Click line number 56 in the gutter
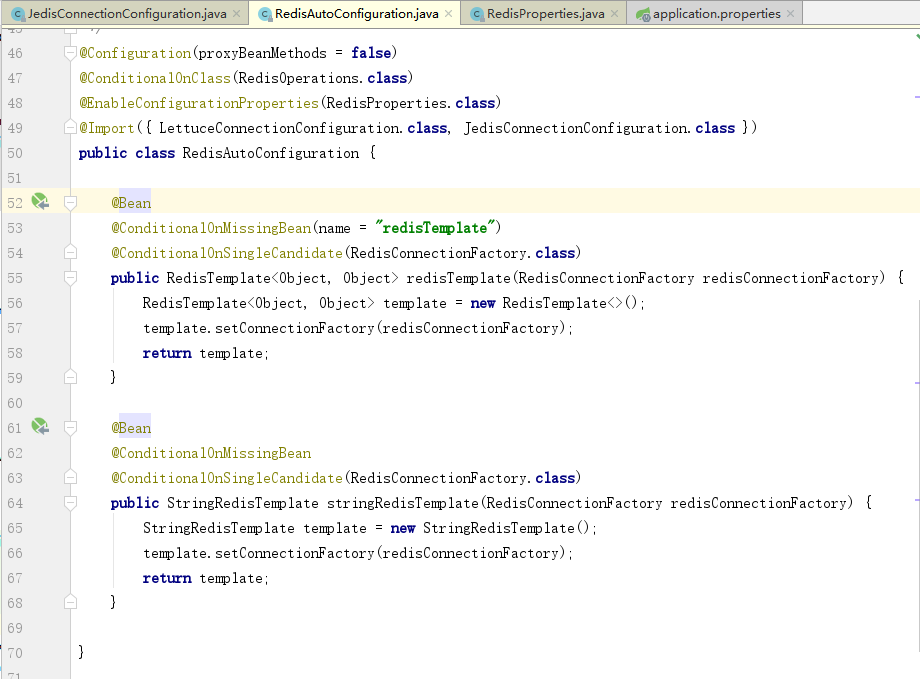This screenshot has width=920, height=679. pos(15,303)
